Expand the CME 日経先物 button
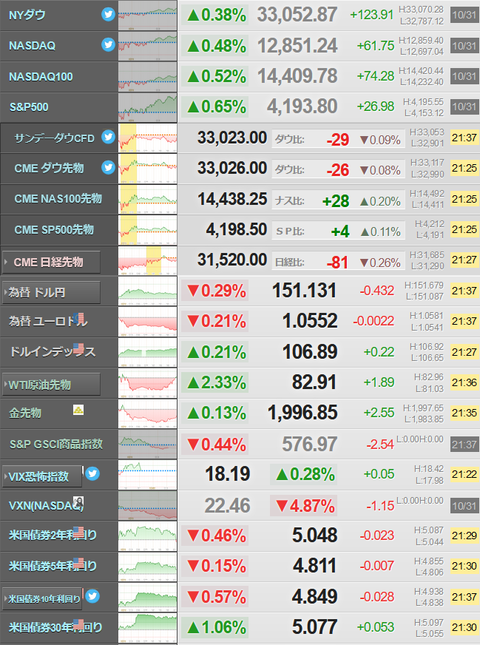Image resolution: width=480 pixels, height=645 pixels. (51, 262)
